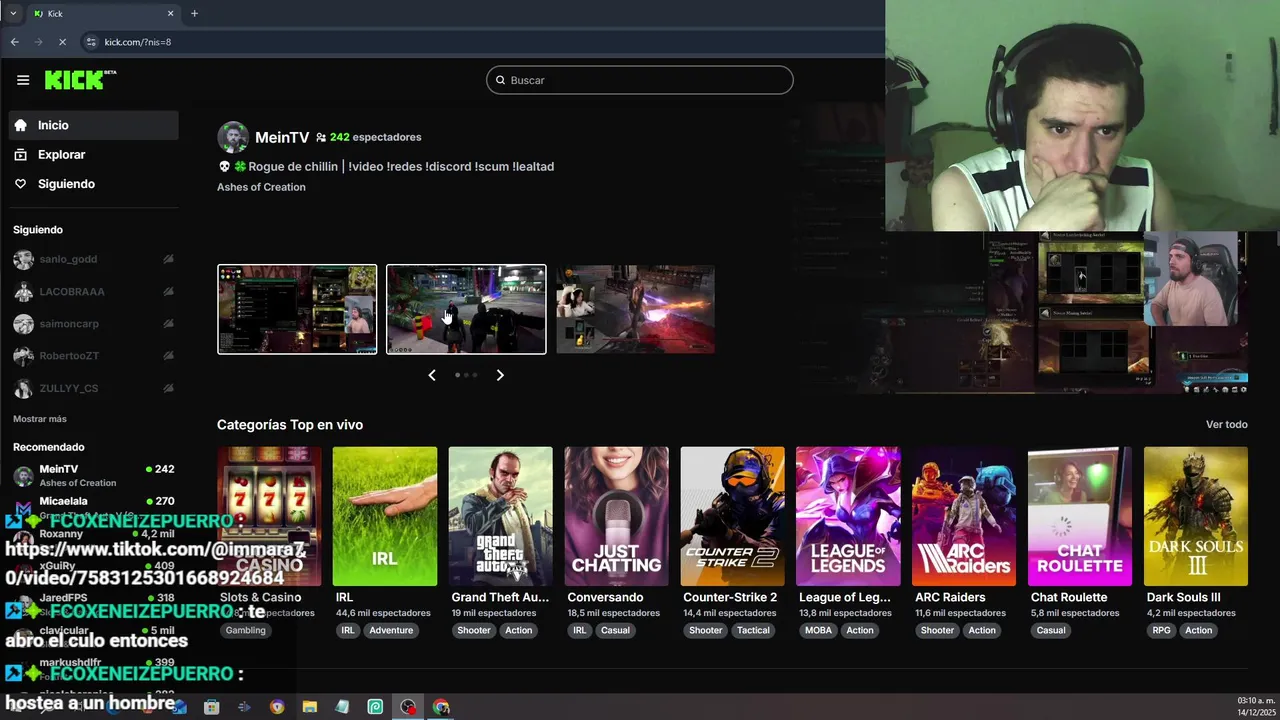Click the browser back arrow
Image resolution: width=1280 pixels, height=720 pixels.
coord(14,42)
